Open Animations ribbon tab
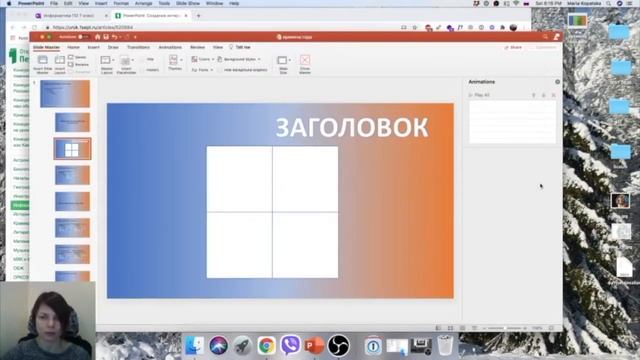Image resolution: width=640 pixels, height=360 pixels. pos(170,47)
